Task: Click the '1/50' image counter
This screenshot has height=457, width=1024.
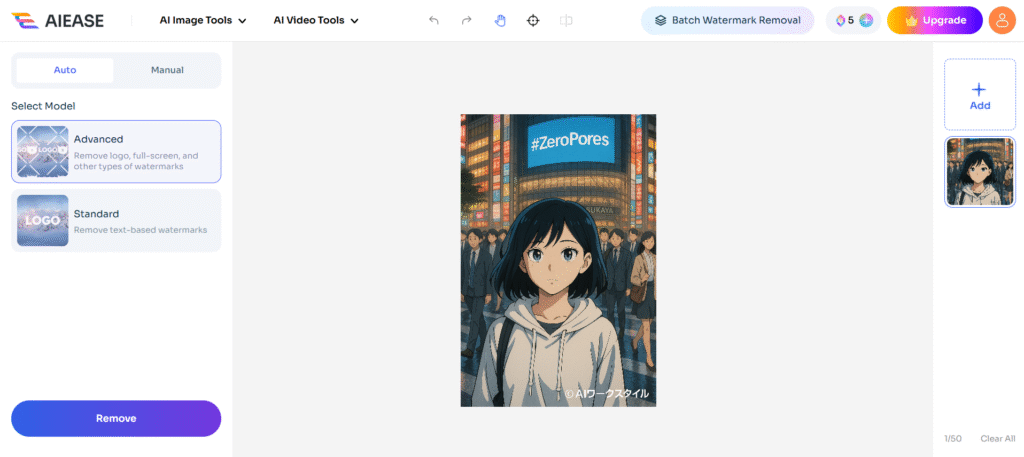Action: point(953,439)
